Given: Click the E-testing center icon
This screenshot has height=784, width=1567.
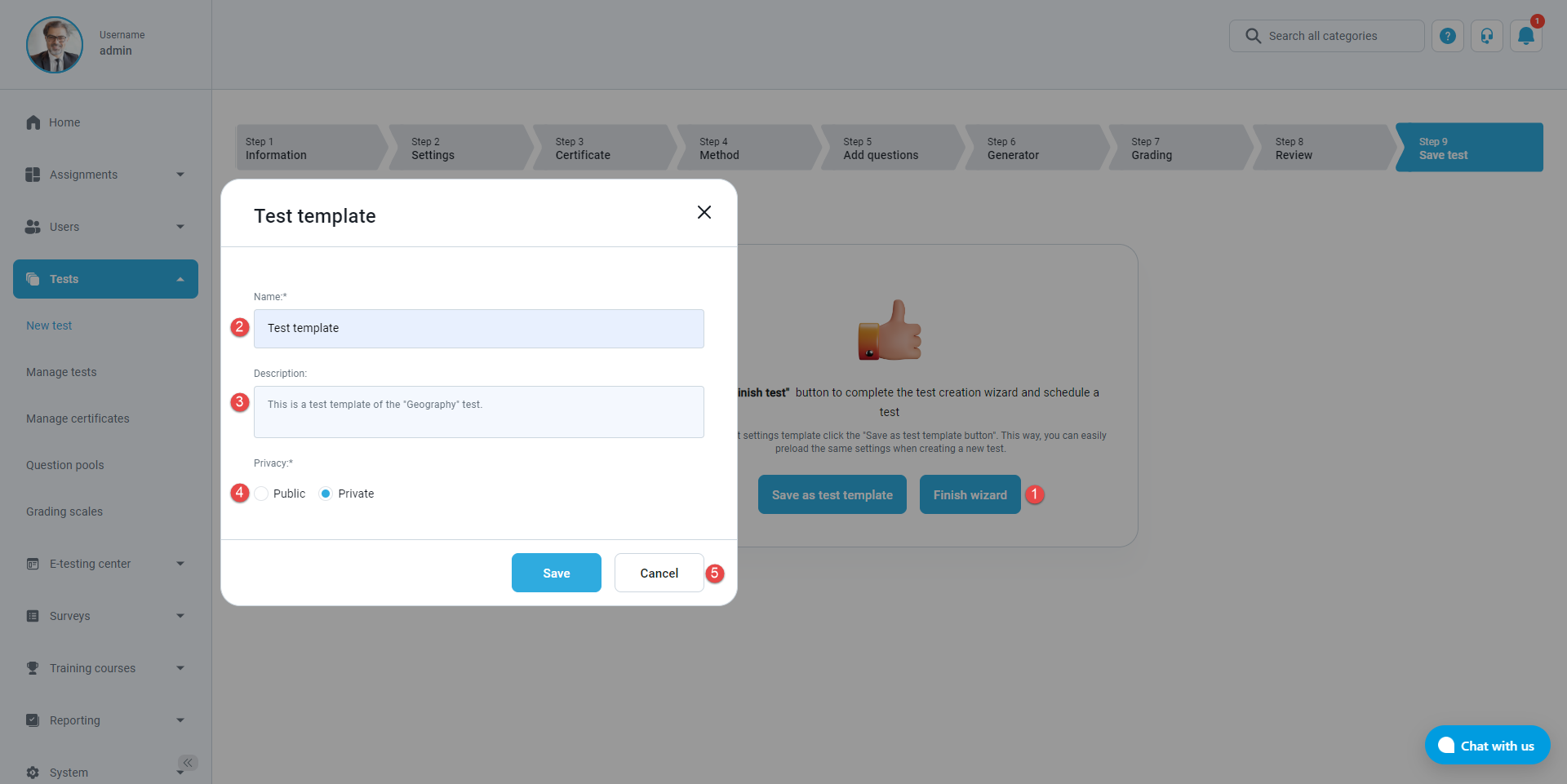Looking at the screenshot, I should 33,564.
